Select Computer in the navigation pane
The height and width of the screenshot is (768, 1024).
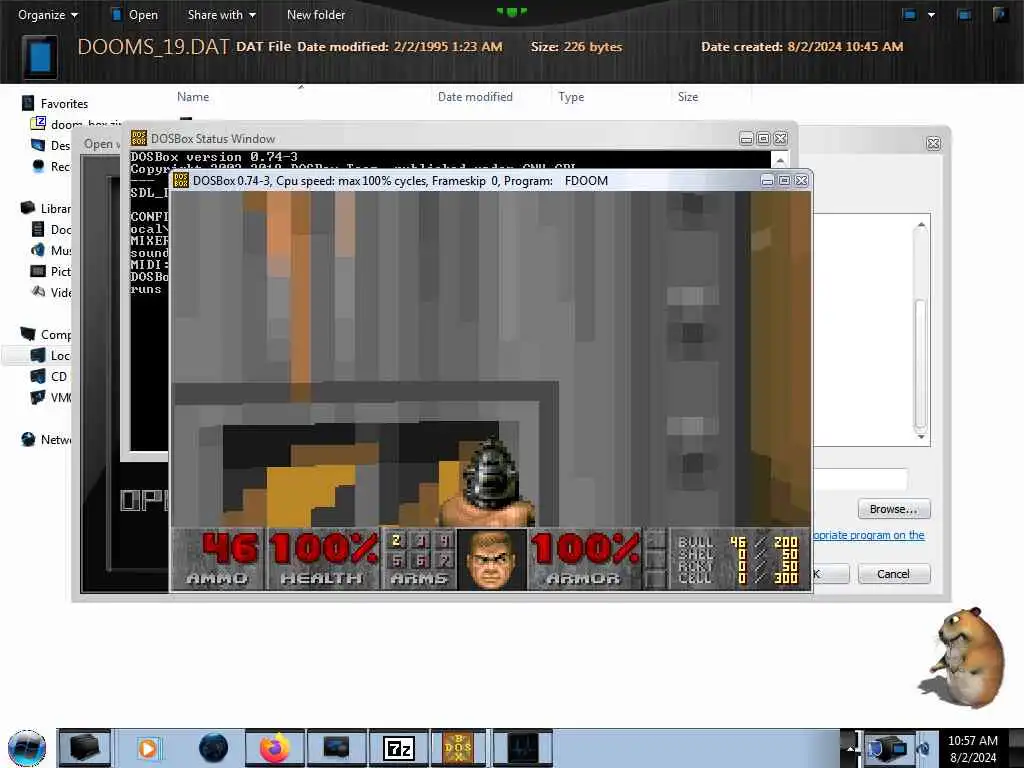[46, 334]
